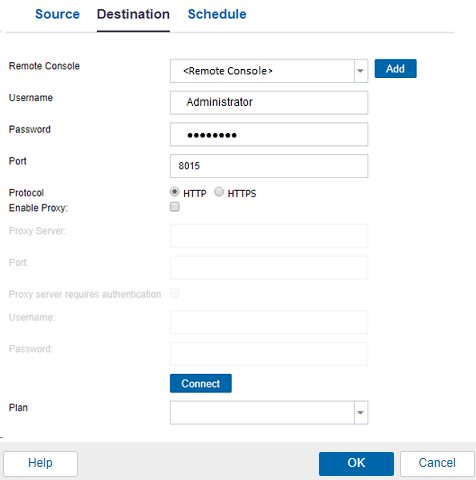
Task: Expand the Remote Console dropdown arrow
Action: [x=361, y=71]
